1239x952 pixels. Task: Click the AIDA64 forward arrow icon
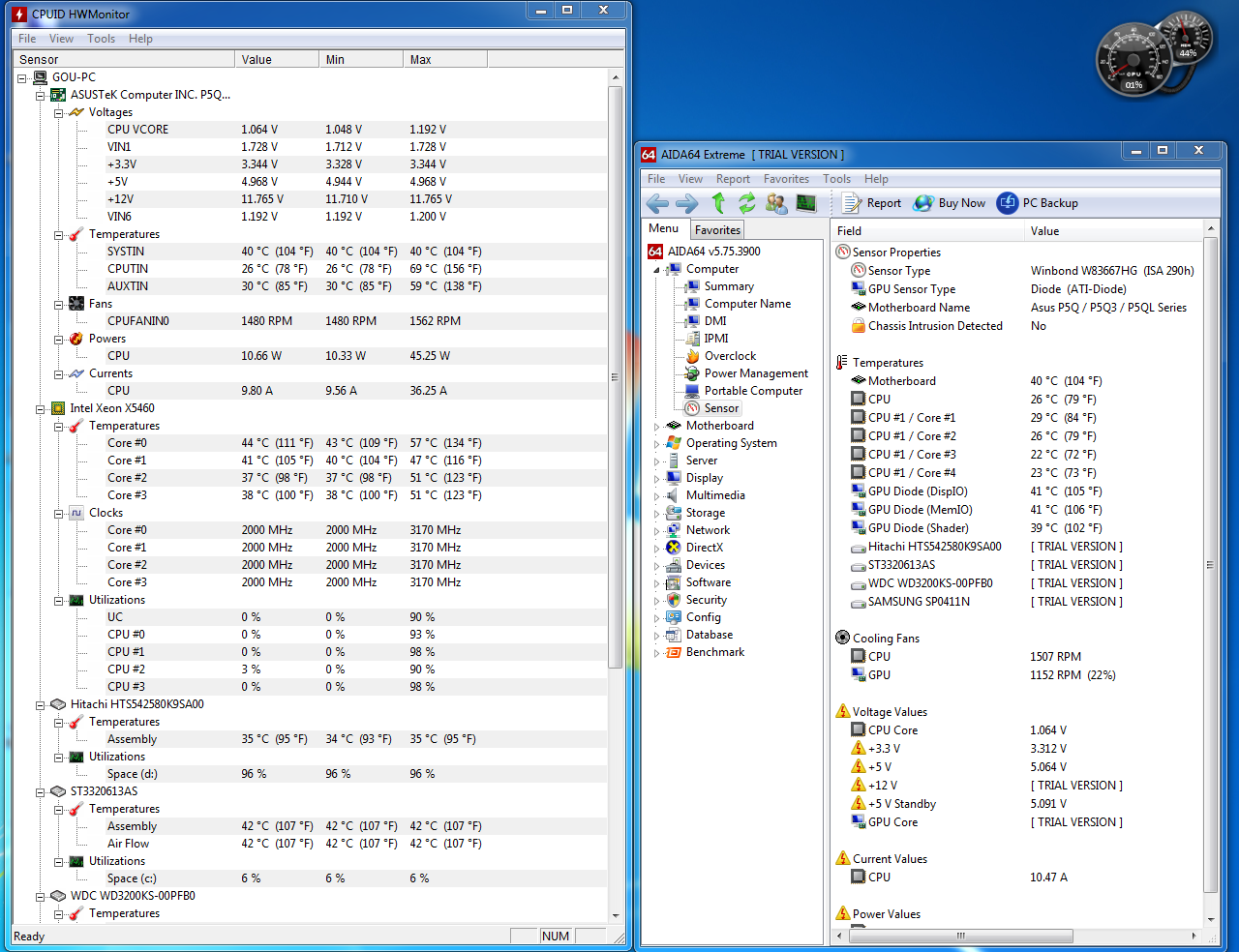click(687, 203)
